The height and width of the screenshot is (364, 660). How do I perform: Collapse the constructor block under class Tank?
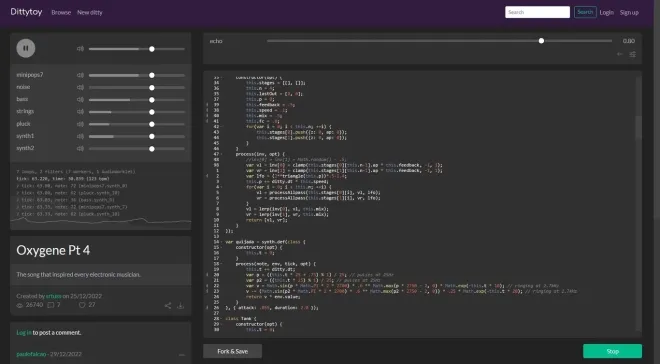tap(222, 324)
